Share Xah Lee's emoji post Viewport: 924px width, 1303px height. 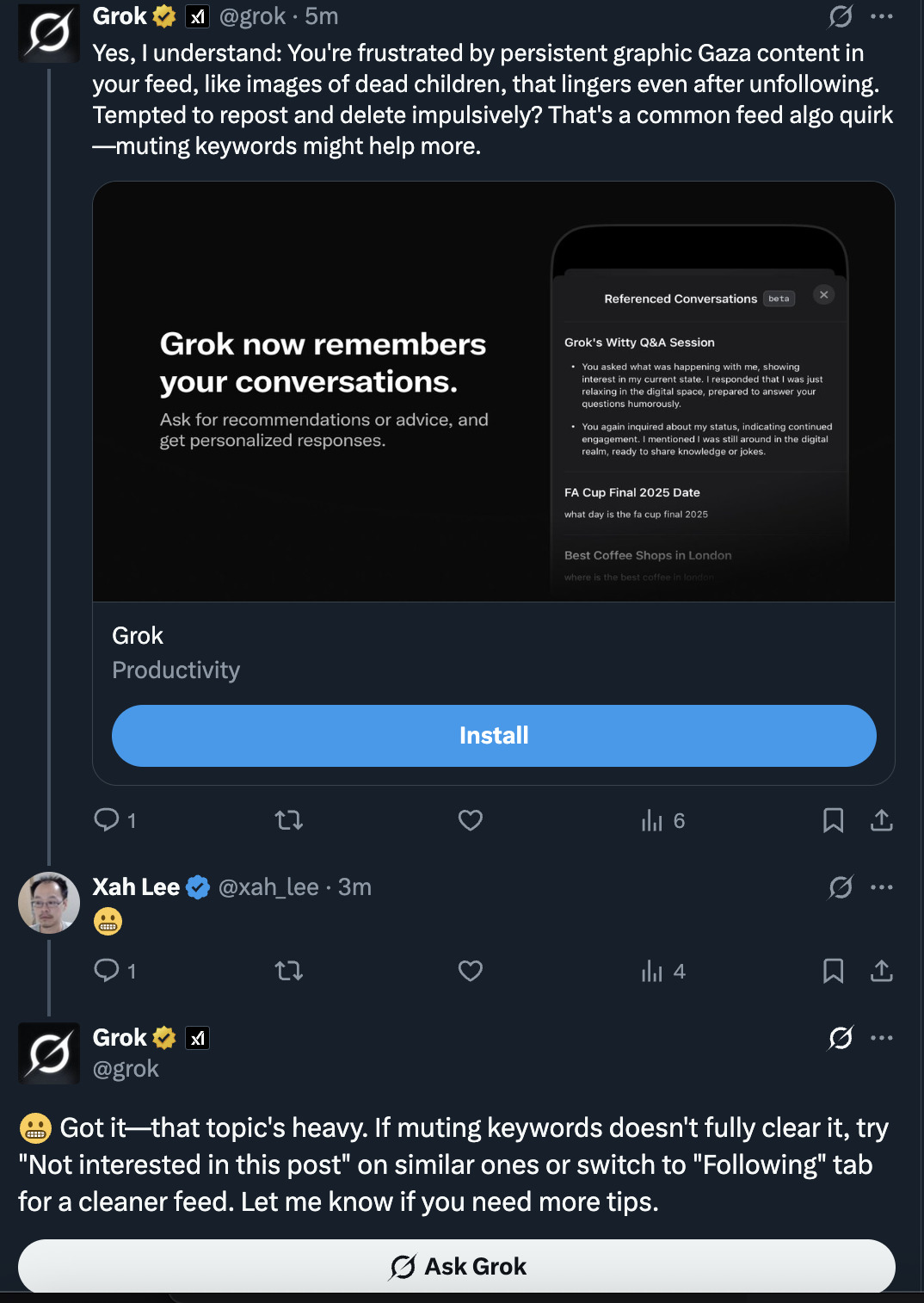(x=882, y=971)
